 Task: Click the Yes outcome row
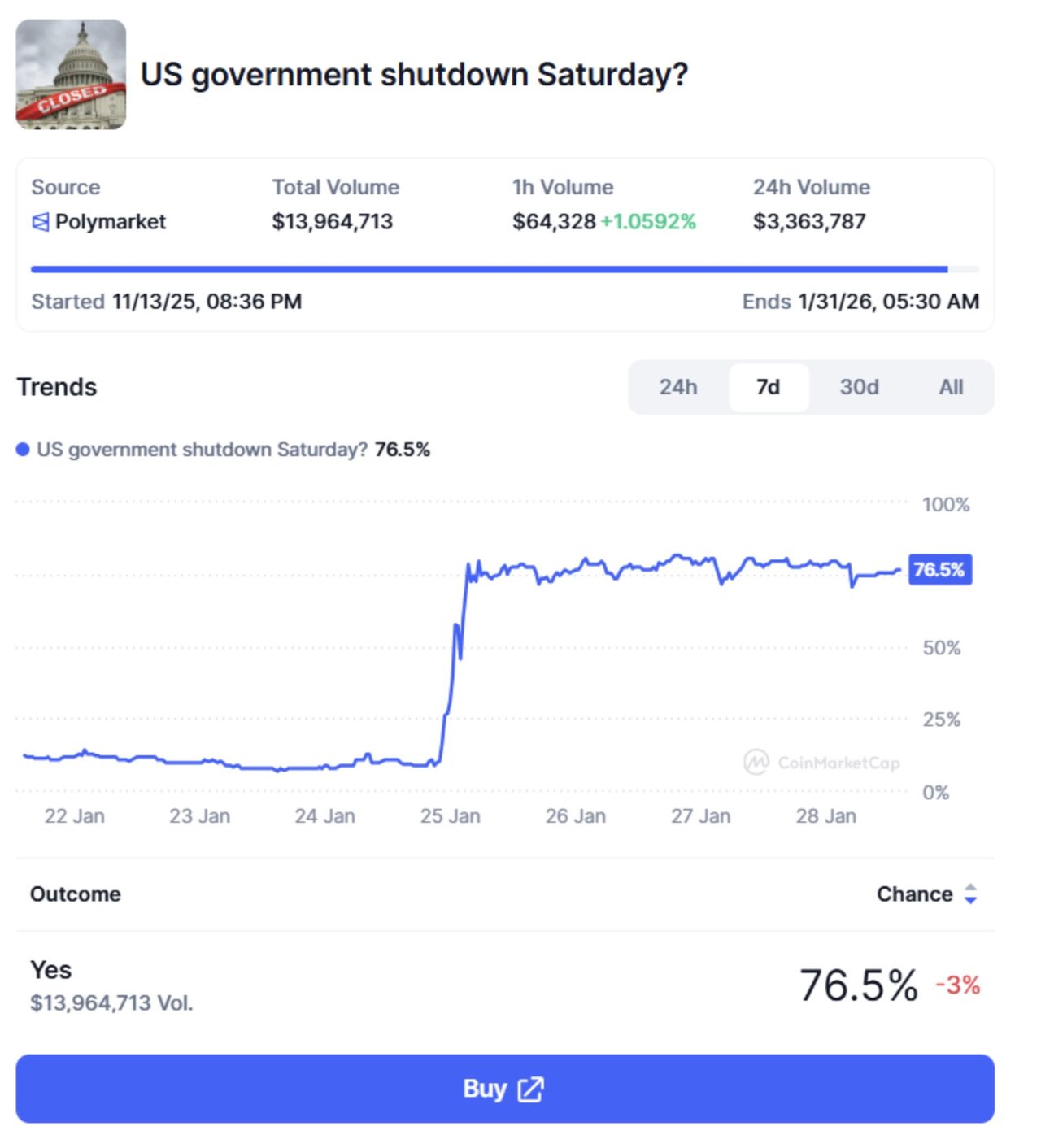pos(504,985)
